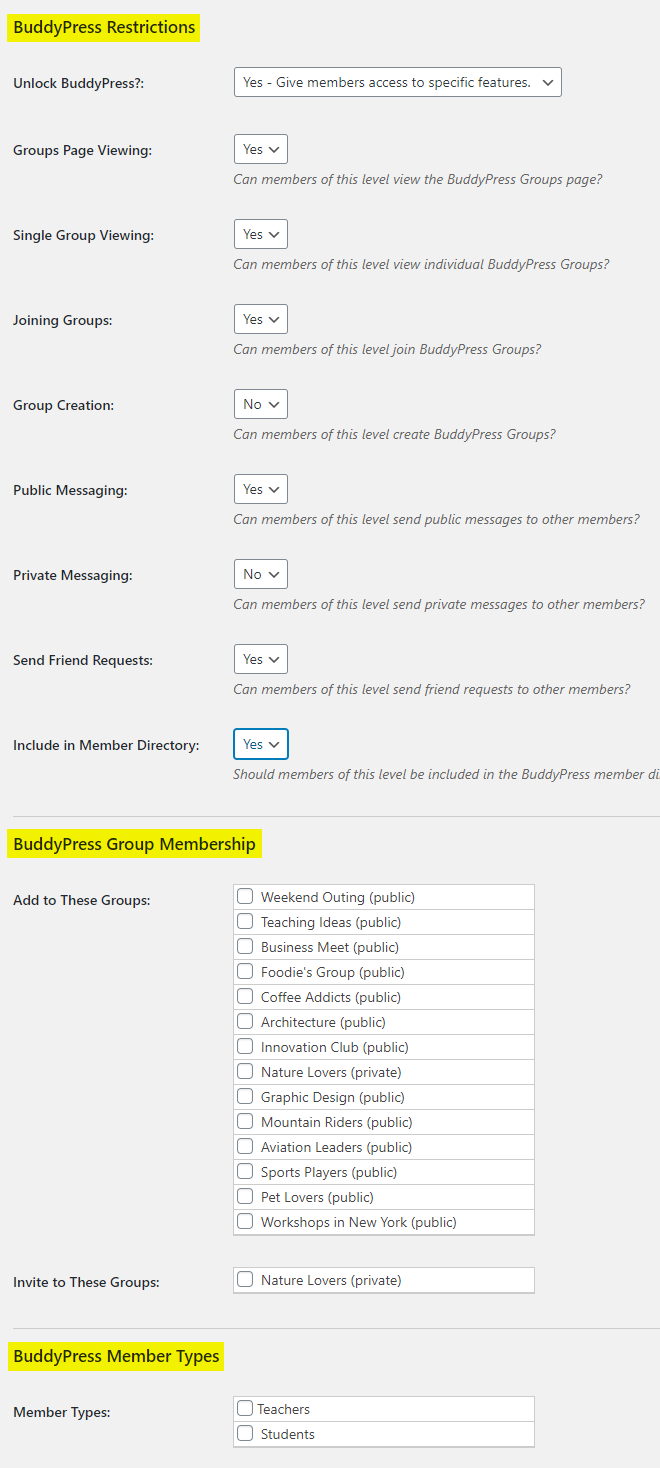
Task: Enable the Teachers member type checkbox
Action: pos(245,1409)
